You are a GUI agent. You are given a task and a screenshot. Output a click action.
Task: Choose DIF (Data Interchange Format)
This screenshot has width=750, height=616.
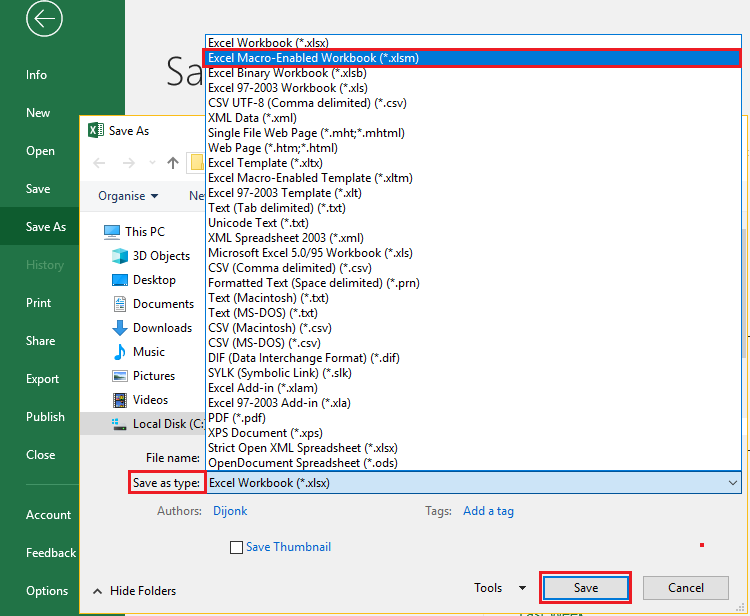[x=474, y=358]
